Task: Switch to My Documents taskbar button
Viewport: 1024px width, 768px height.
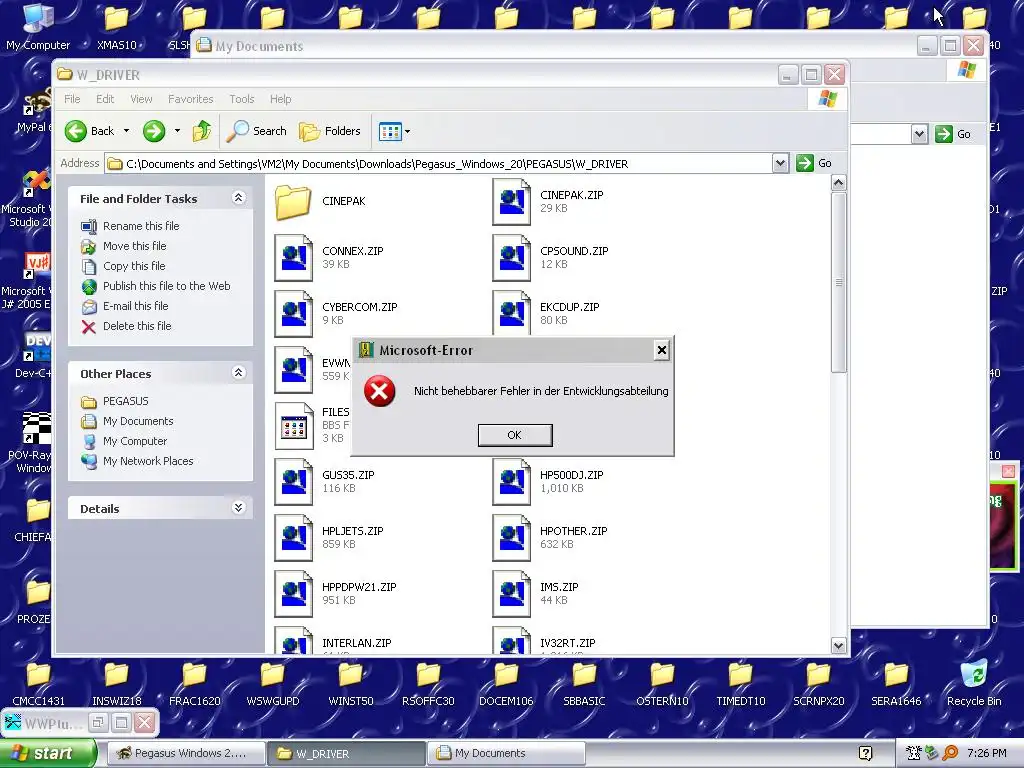Action: pyautogui.click(x=506, y=753)
